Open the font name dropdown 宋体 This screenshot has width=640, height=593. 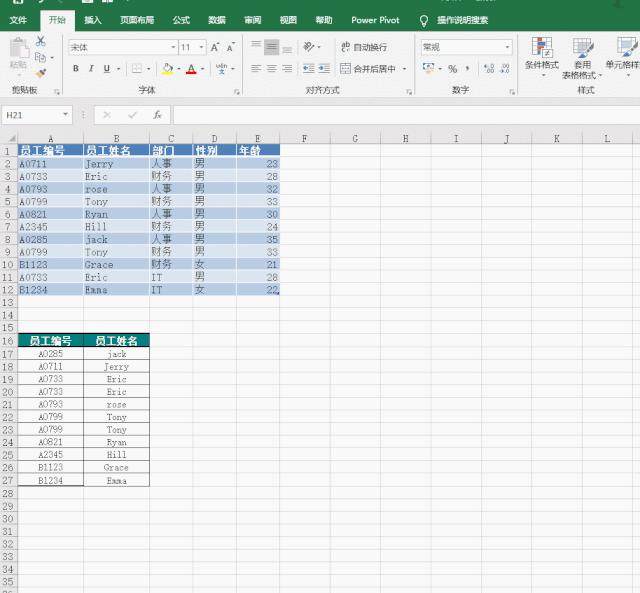173,47
